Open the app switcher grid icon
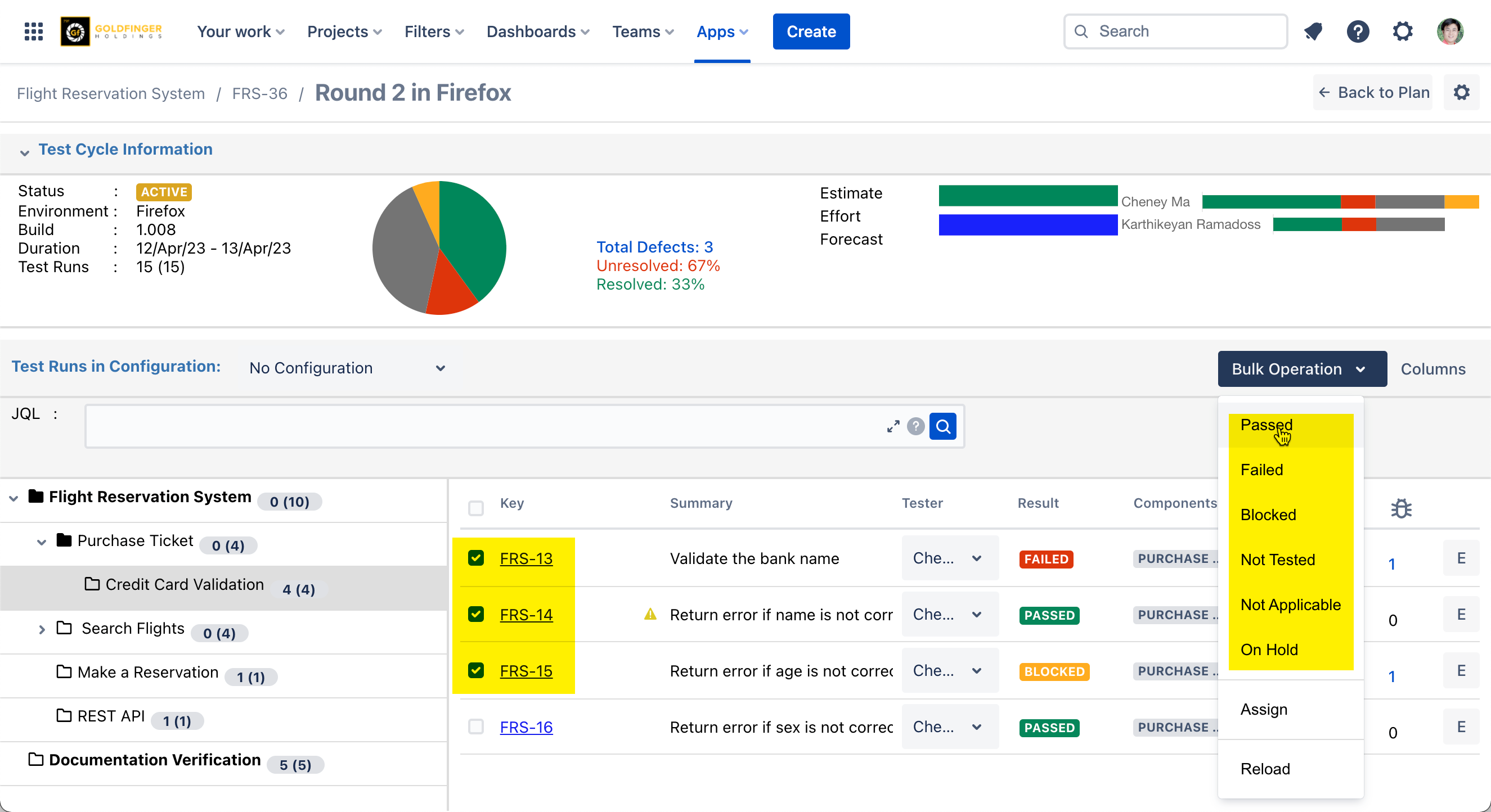The height and width of the screenshot is (812, 1491). (34, 31)
